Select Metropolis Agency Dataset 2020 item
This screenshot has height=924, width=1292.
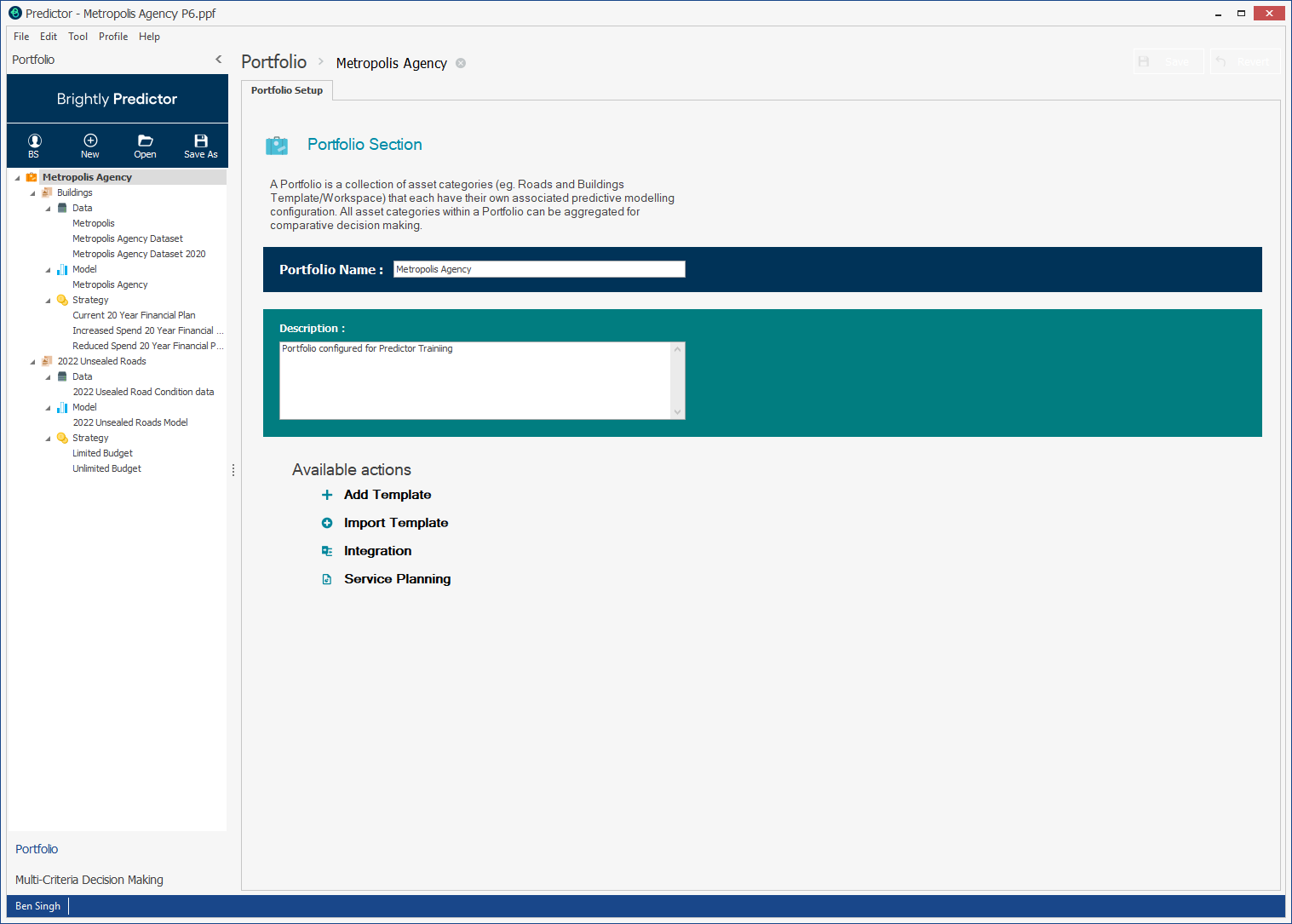tap(139, 254)
